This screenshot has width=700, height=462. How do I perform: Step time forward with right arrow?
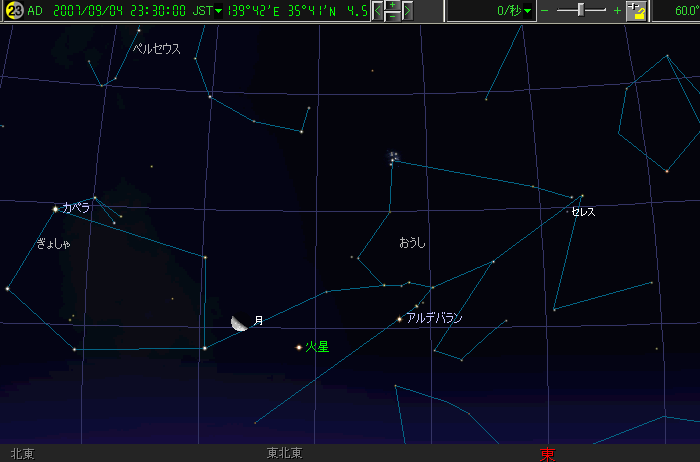pyautogui.click(x=407, y=11)
